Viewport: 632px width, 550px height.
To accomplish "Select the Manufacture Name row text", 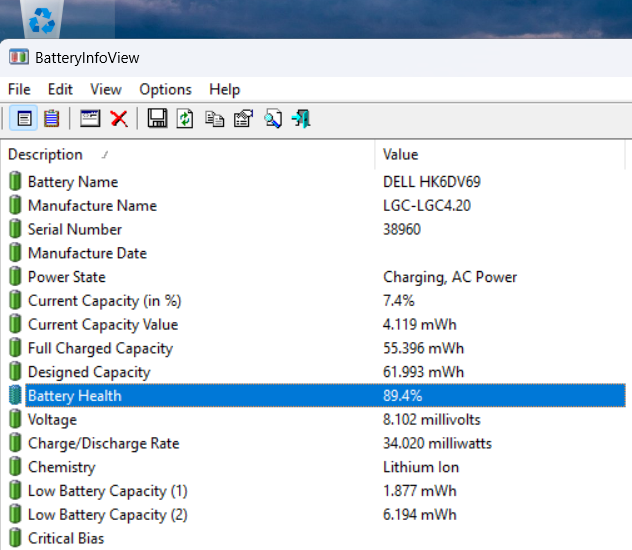I will pos(92,205).
